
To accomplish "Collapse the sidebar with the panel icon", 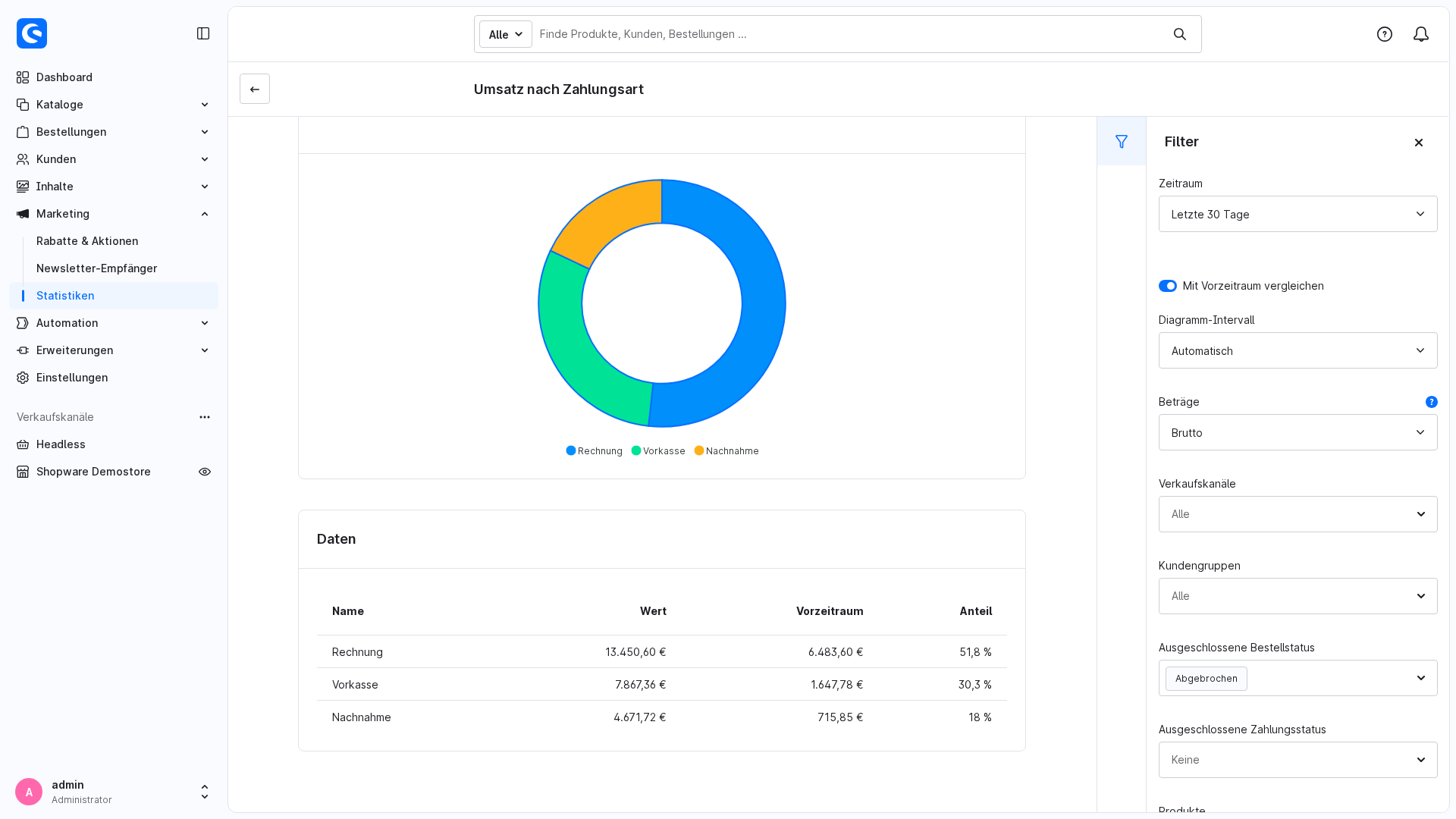I will (203, 33).
